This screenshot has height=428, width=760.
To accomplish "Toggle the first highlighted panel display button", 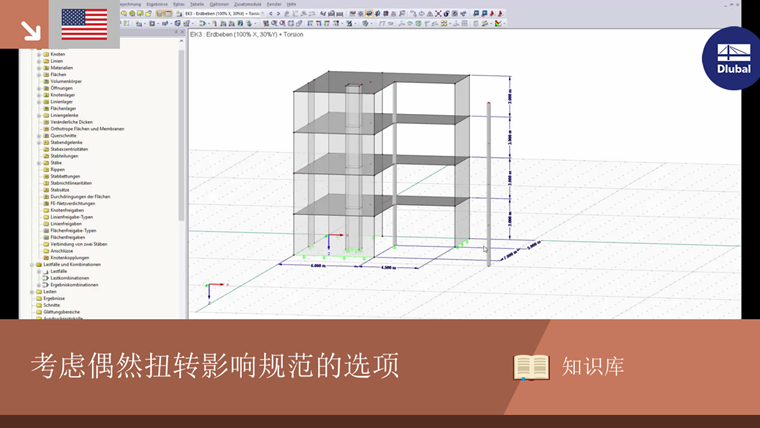I will tap(159, 14).
